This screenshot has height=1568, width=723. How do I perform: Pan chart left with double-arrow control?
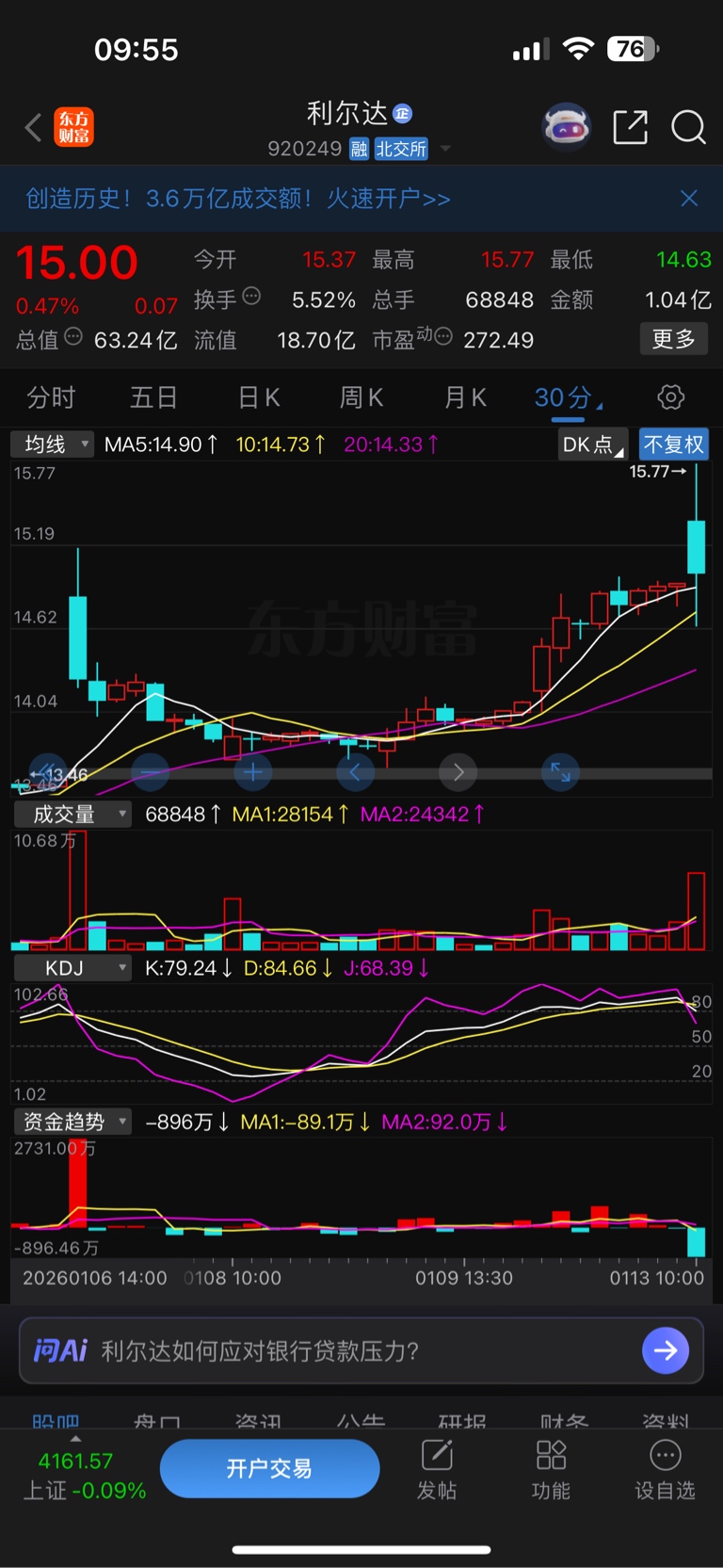point(47,773)
